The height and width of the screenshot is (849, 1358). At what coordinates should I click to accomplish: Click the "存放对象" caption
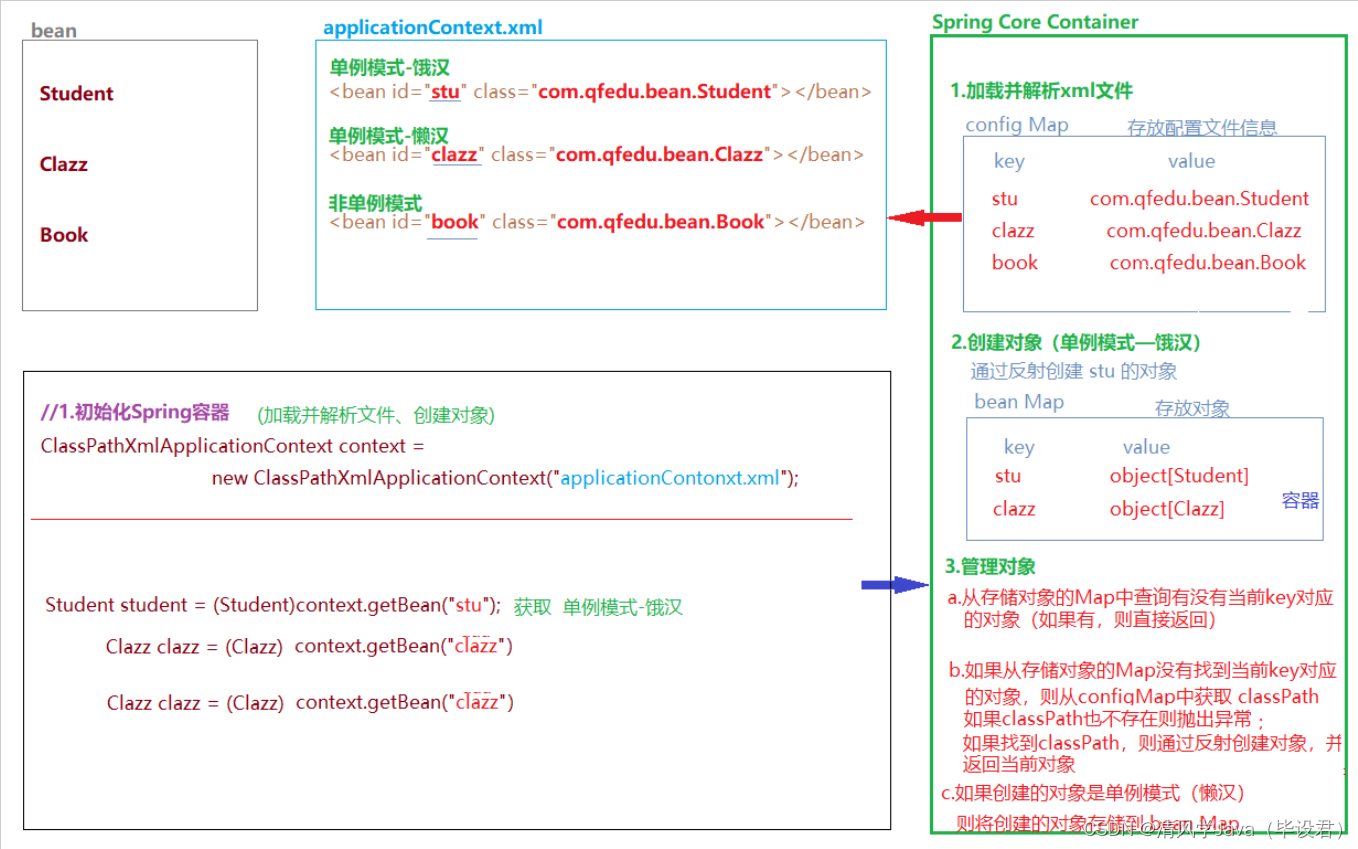1192,408
